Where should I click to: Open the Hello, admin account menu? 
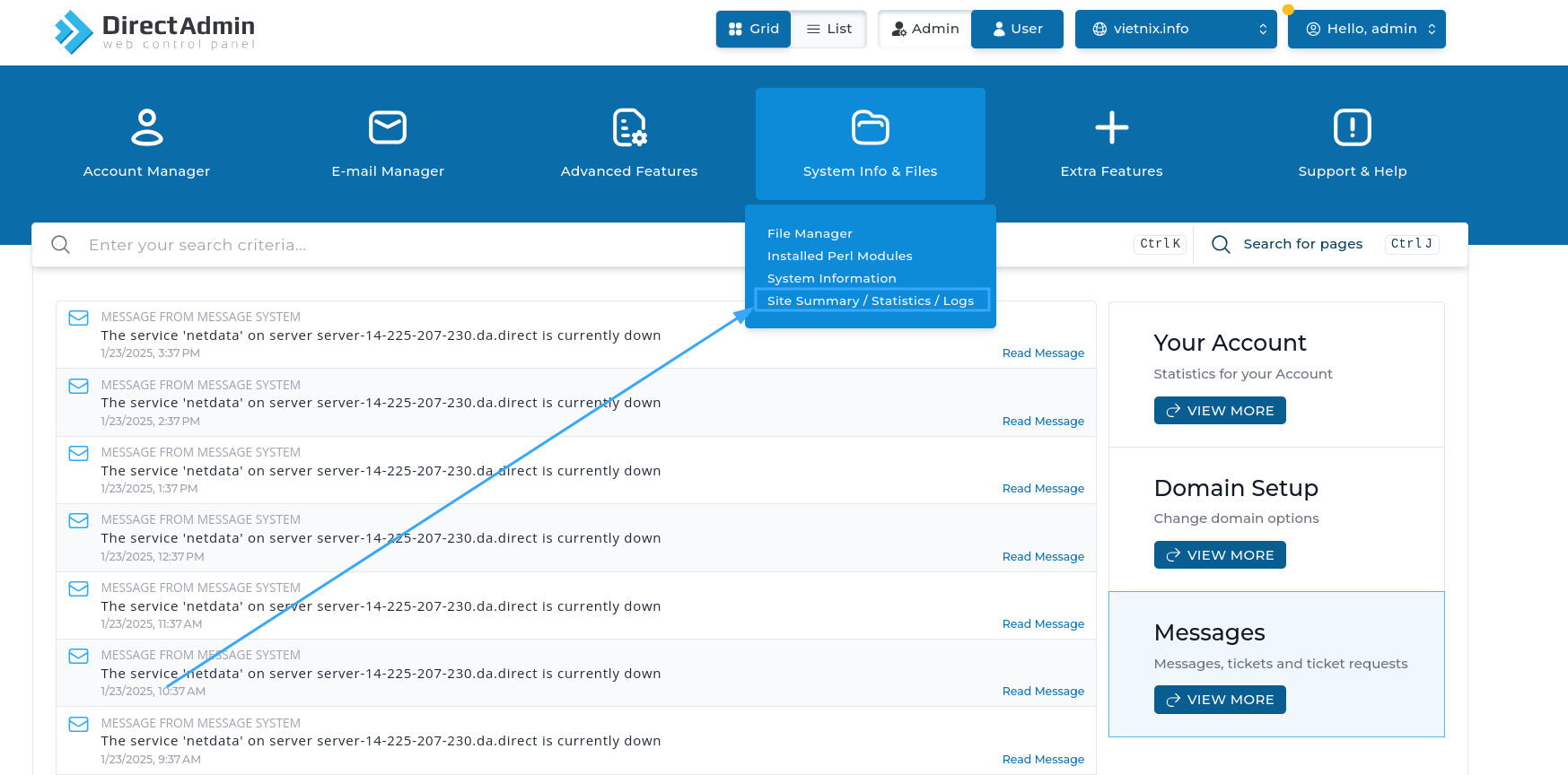point(1366,29)
